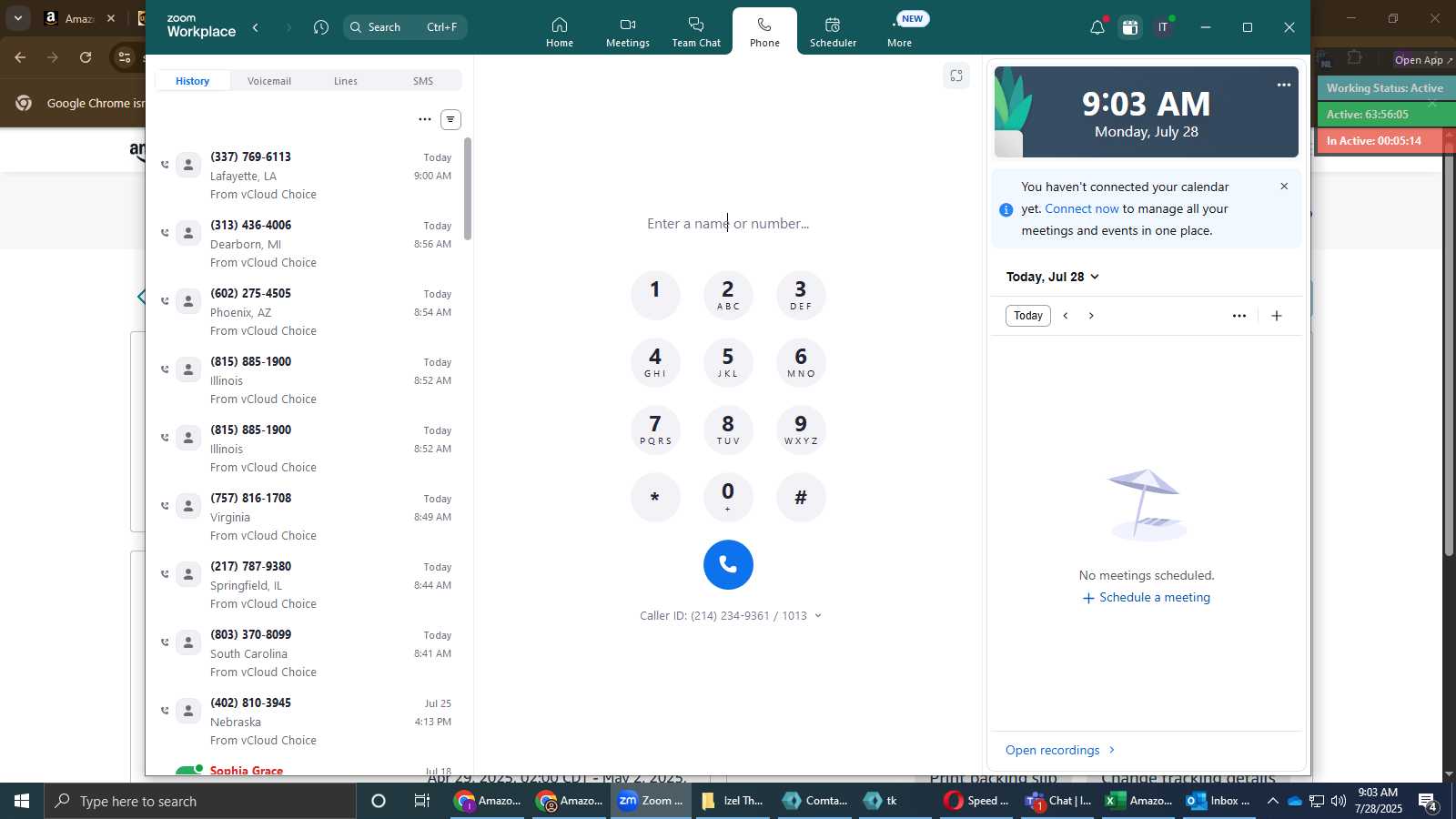Dial digit 7 PQRS on keypad
The image size is (1456, 819).
point(655,430)
